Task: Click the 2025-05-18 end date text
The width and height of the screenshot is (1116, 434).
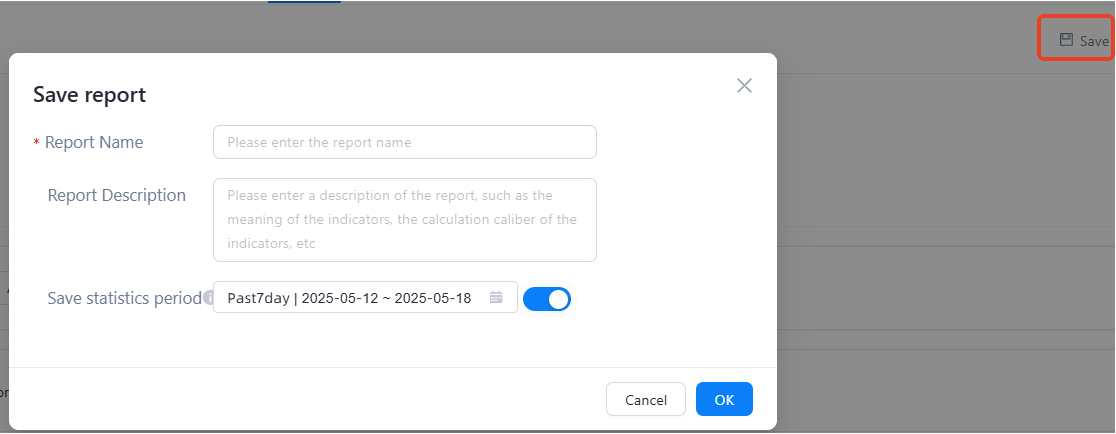Action: click(x=434, y=298)
